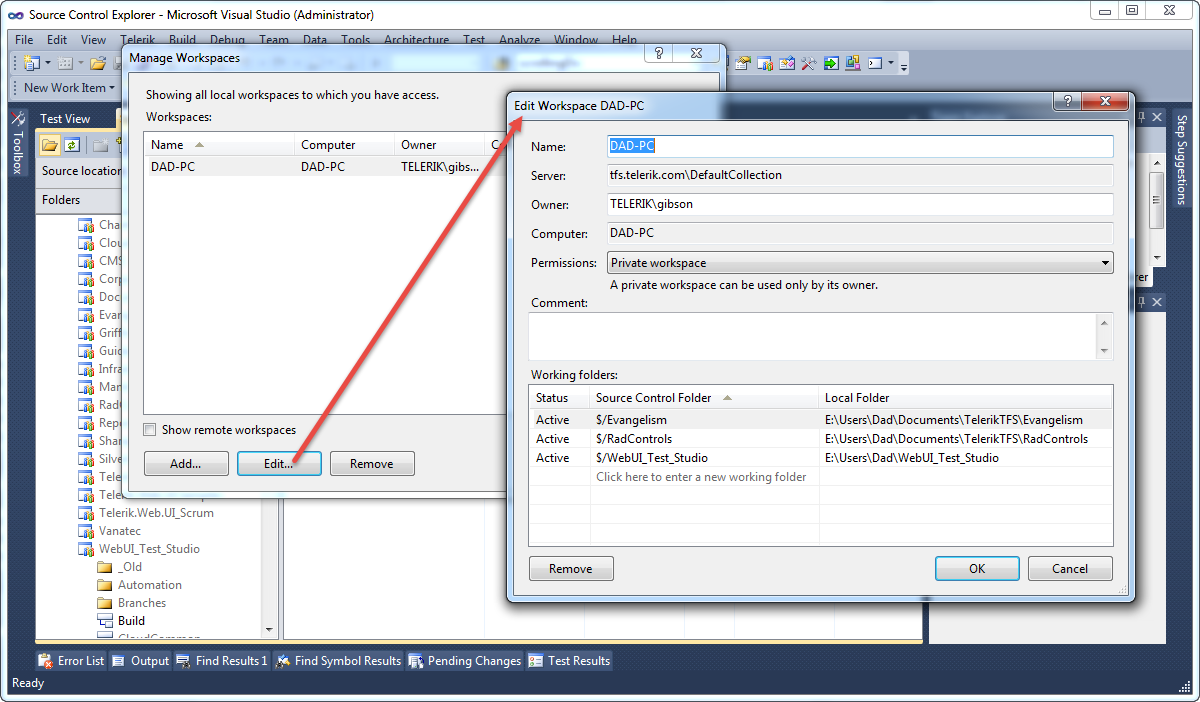
Task: Open the Find Symbol Results tab
Action: 338,660
